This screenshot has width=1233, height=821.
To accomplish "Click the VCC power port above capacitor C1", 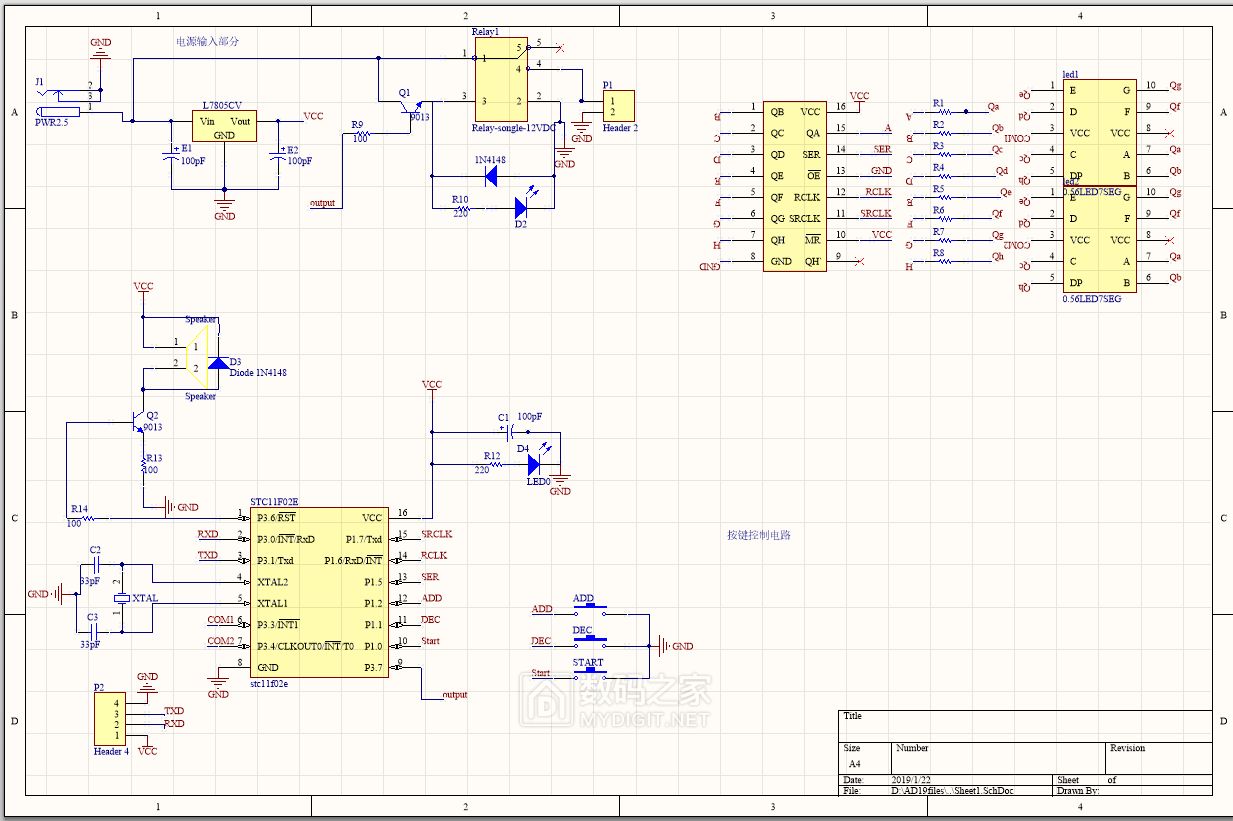I will coord(431,386).
